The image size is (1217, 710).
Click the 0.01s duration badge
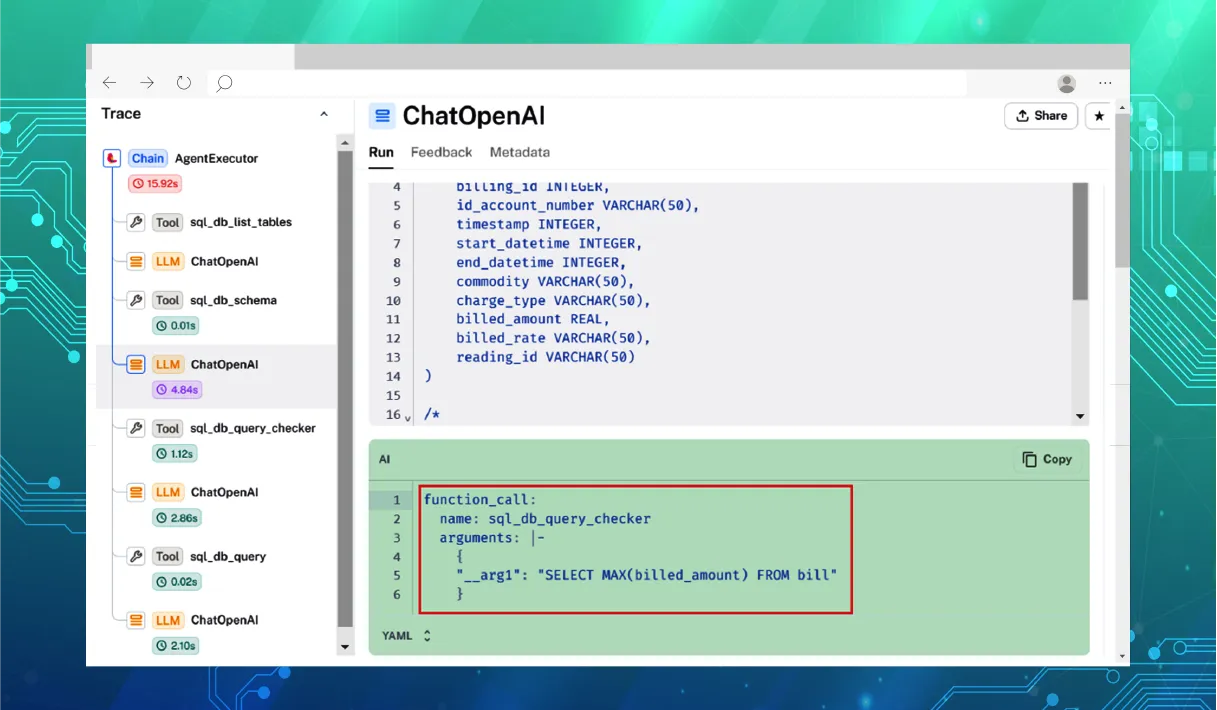click(174, 325)
